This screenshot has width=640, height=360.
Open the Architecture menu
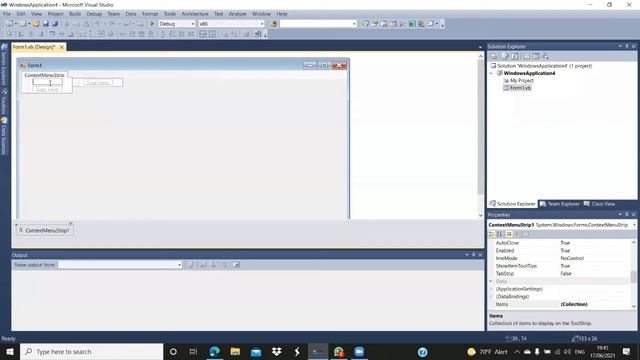point(195,14)
